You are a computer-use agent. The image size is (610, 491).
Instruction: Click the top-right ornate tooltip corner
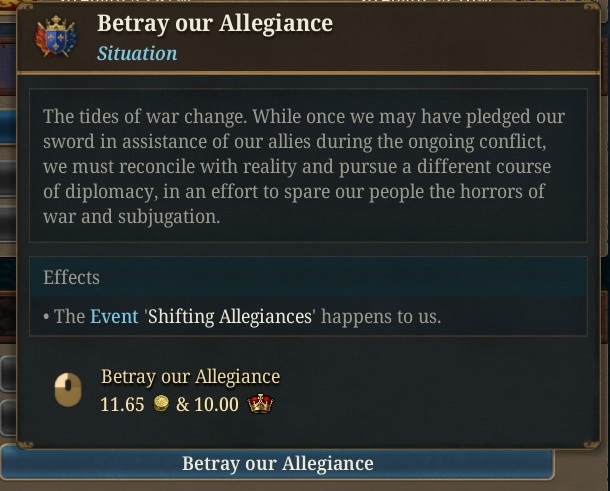(x=591, y=8)
